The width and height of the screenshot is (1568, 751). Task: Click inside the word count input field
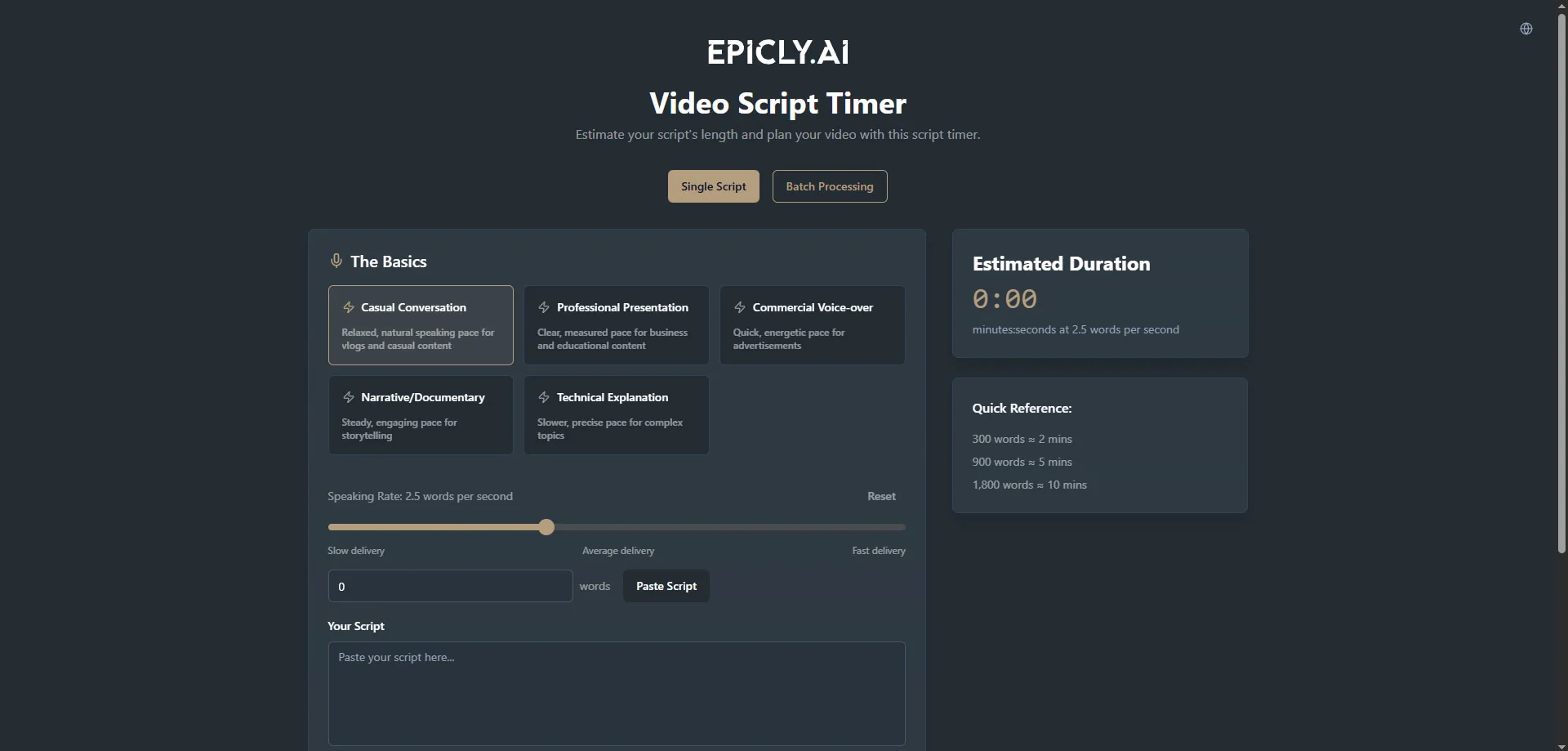click(450, 586)
